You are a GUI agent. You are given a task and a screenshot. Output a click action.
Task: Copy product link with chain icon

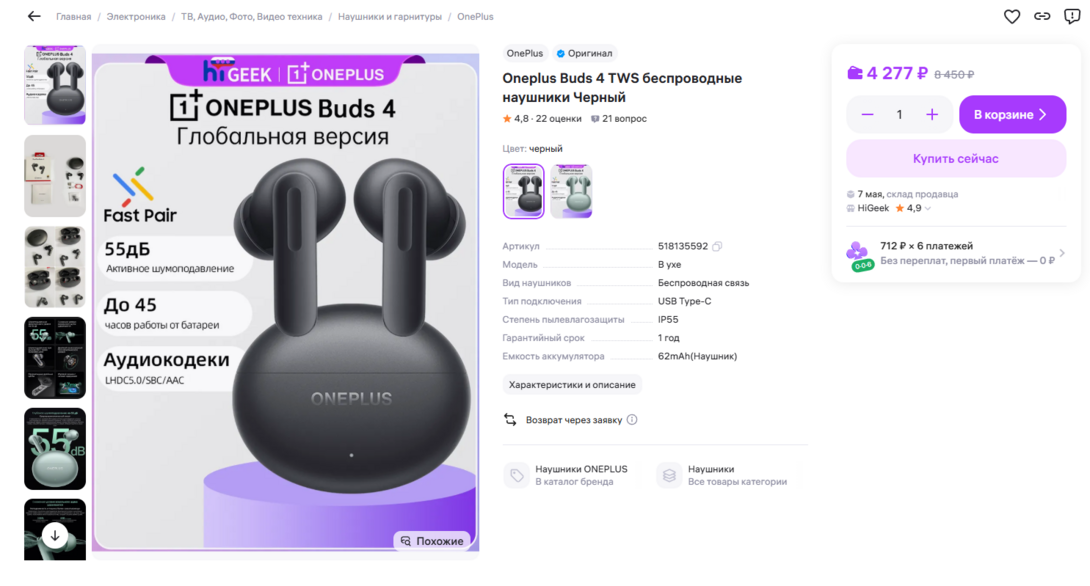1041,16
